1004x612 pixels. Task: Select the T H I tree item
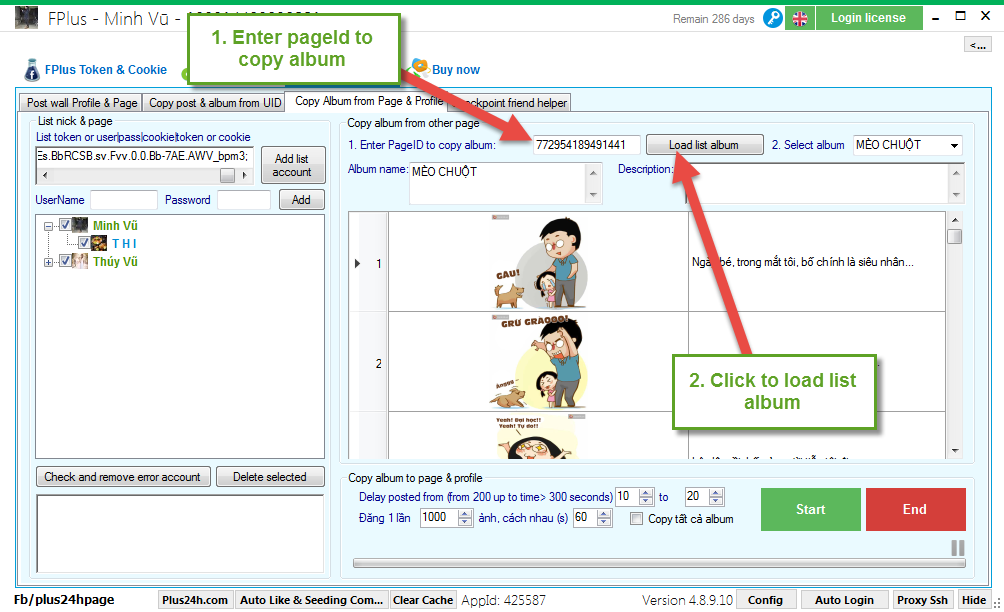point(124,243)
